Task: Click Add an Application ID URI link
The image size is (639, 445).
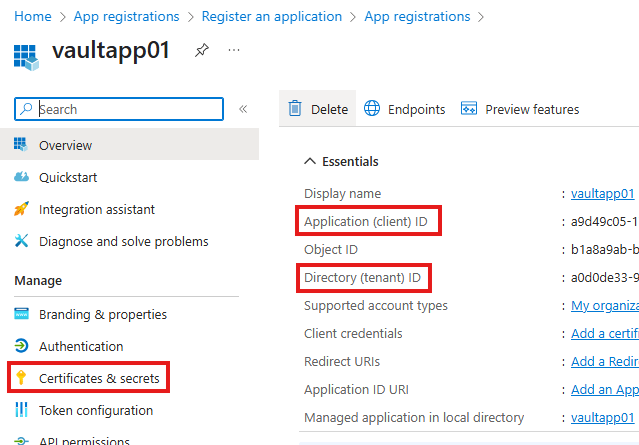Action: click(605, 390)
